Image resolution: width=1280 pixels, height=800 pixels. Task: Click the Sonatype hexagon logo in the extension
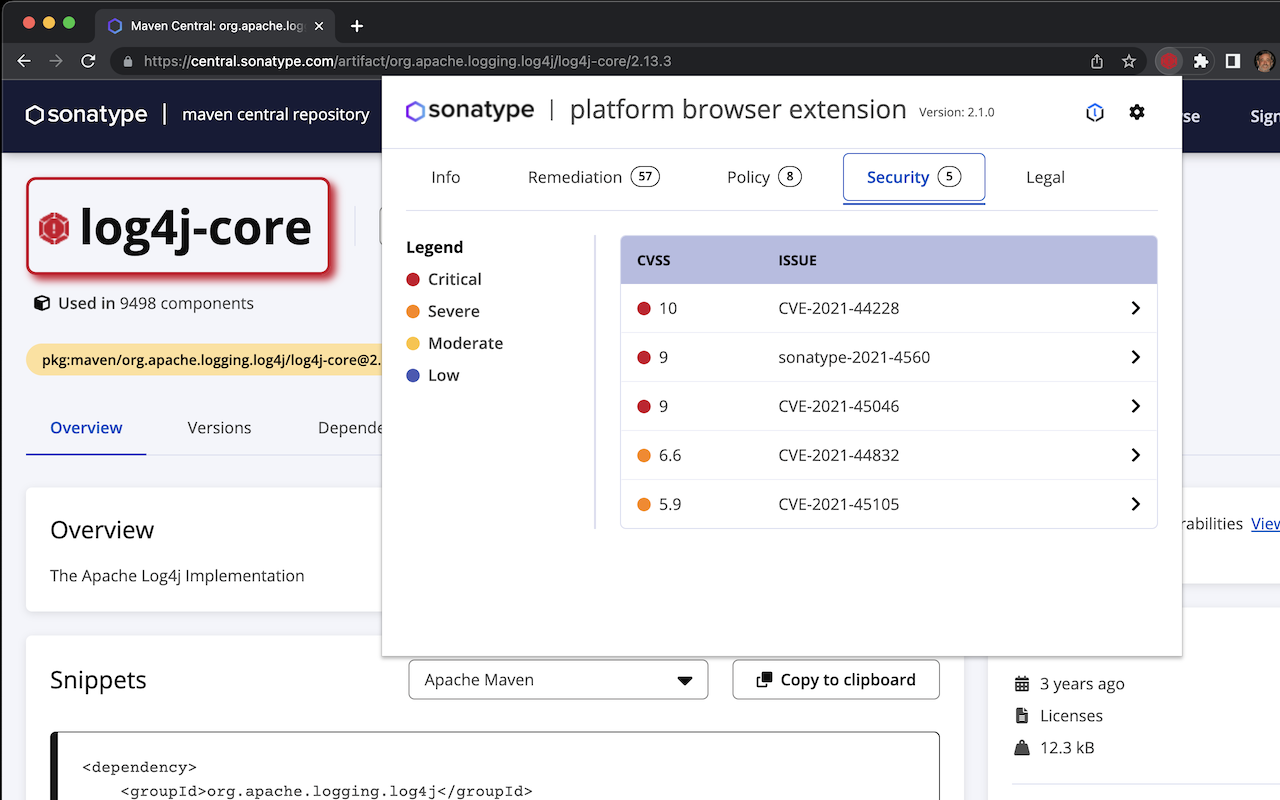[x=416, y=110]
